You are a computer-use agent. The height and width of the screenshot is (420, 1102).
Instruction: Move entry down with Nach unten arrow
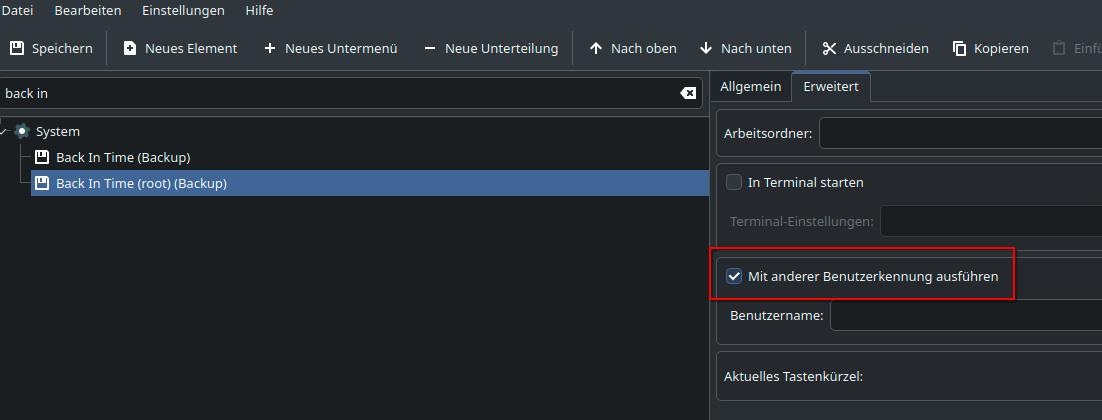coord(706,48)
